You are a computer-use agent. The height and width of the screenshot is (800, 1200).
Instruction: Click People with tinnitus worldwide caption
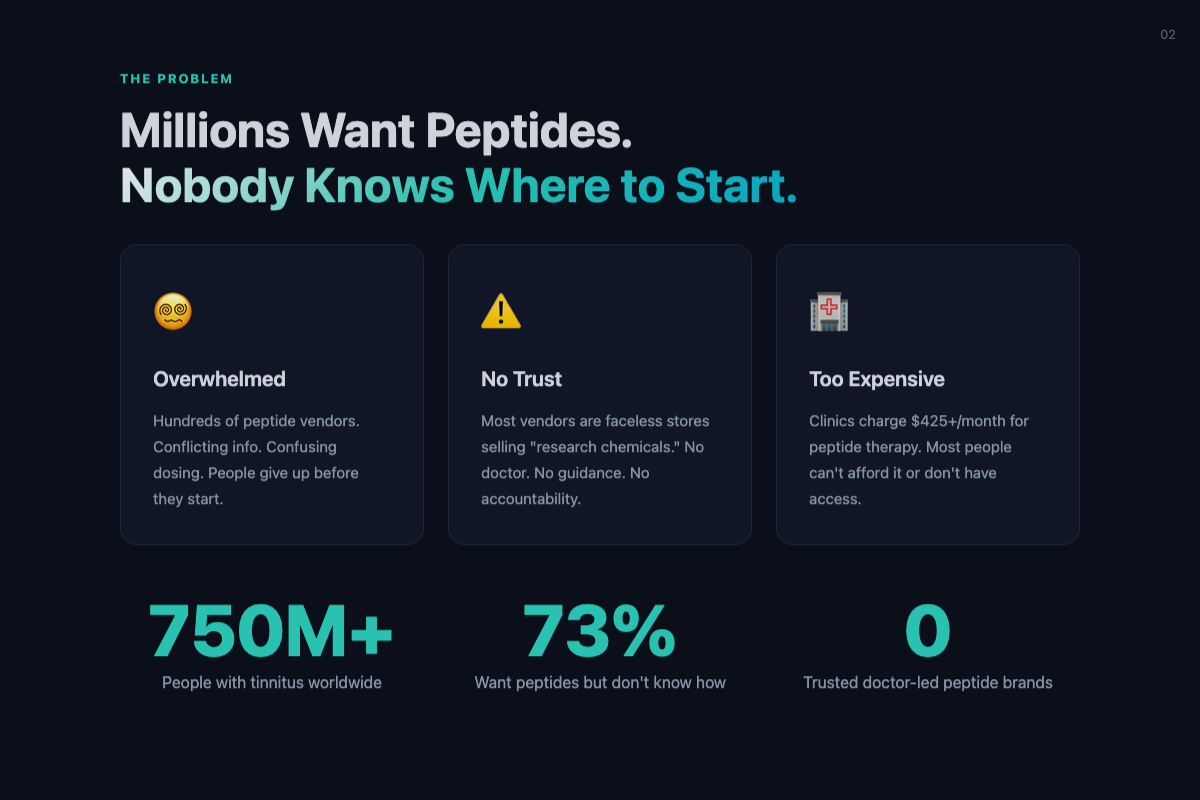pos(272,683)
